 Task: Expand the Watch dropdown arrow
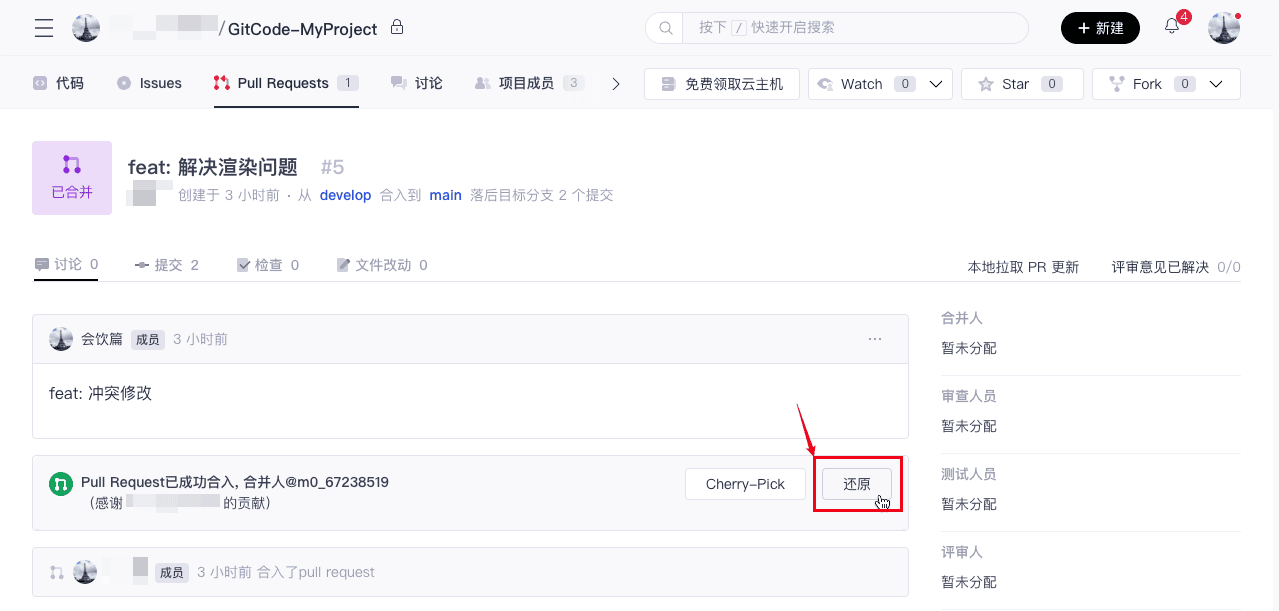[936, 84]
